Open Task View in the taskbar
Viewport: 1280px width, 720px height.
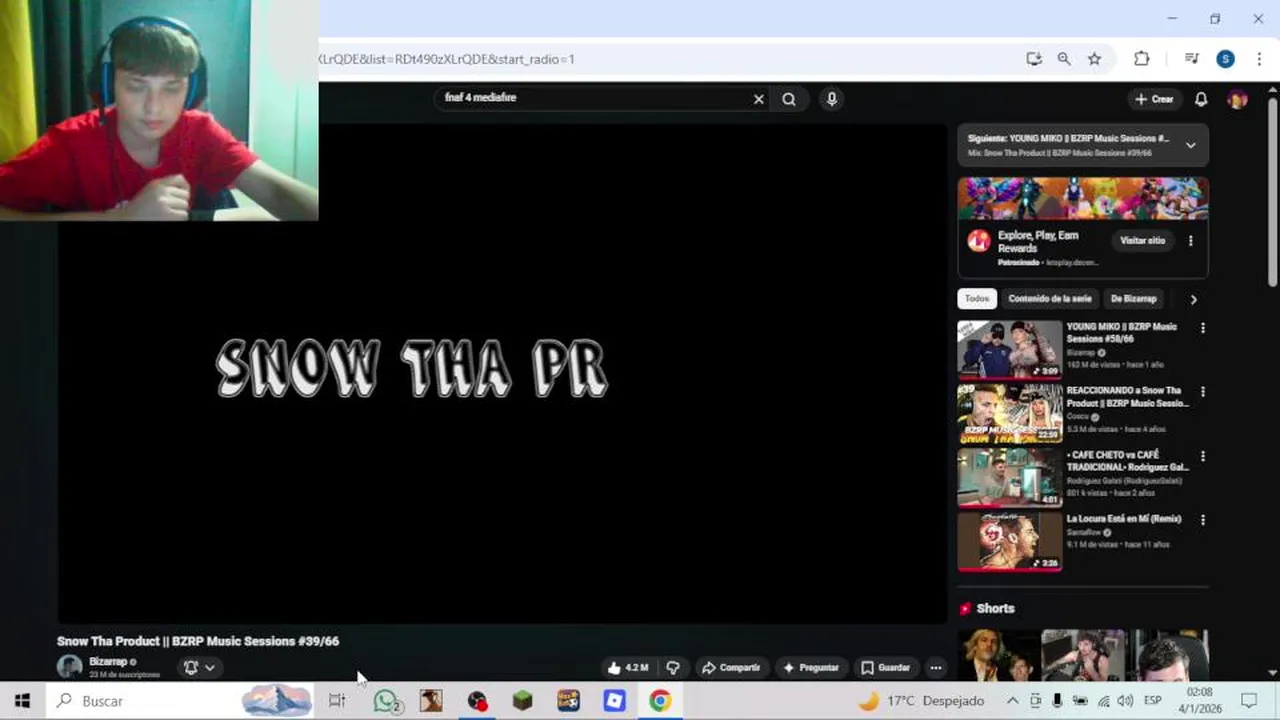click(x=337, y=701)
